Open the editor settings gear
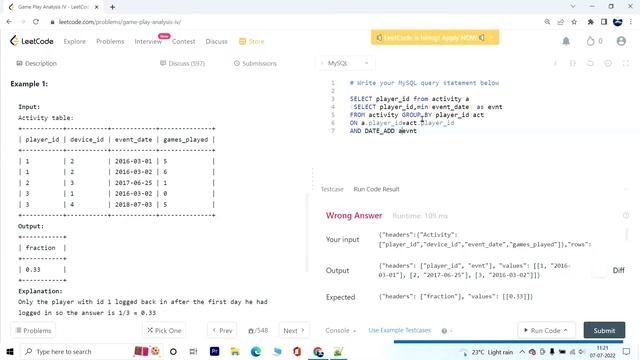Image resolution: width=640 pixels, height=360 pixels. click(608, 63)
